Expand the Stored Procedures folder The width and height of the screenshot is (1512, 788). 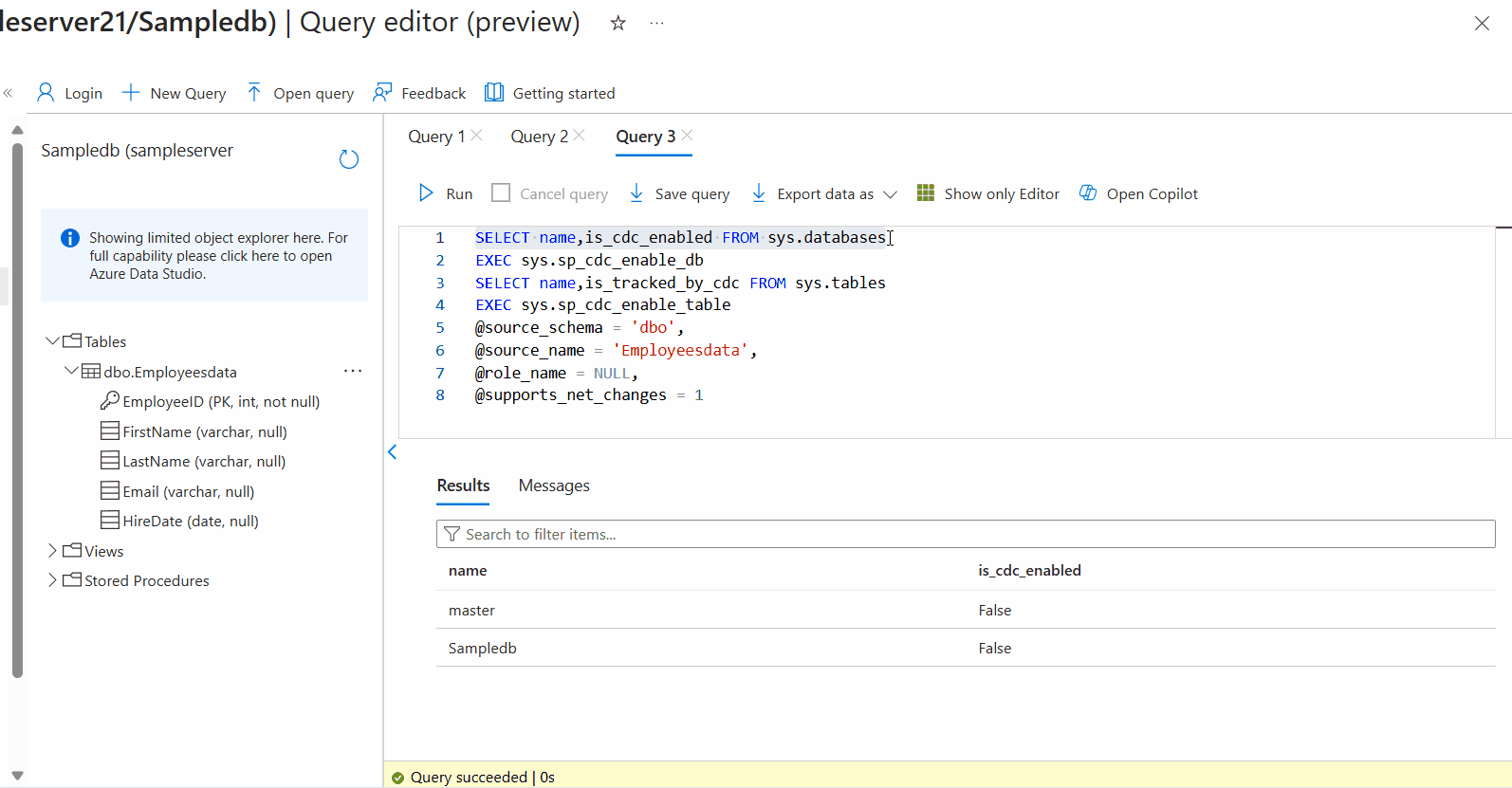click(x=52, y=579)
